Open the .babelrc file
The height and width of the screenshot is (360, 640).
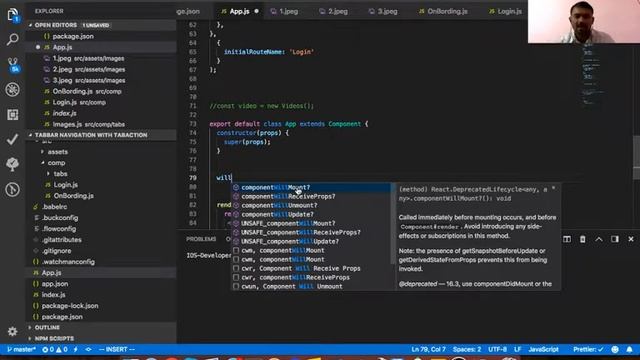pos(101,207)
